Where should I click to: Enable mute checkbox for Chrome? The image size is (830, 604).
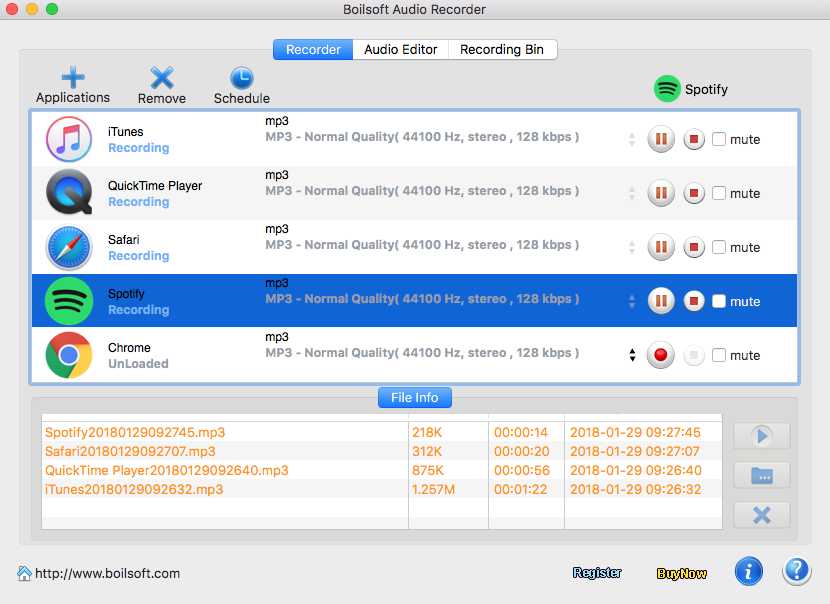(719, 355)
